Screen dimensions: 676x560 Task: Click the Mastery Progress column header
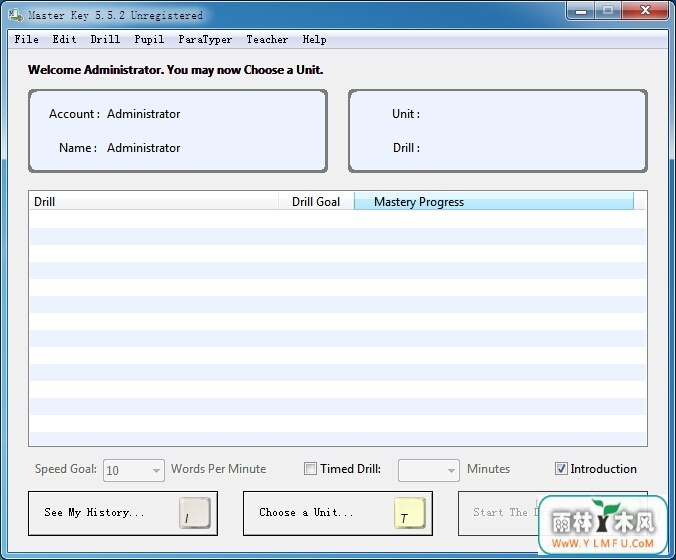[494, 201]
